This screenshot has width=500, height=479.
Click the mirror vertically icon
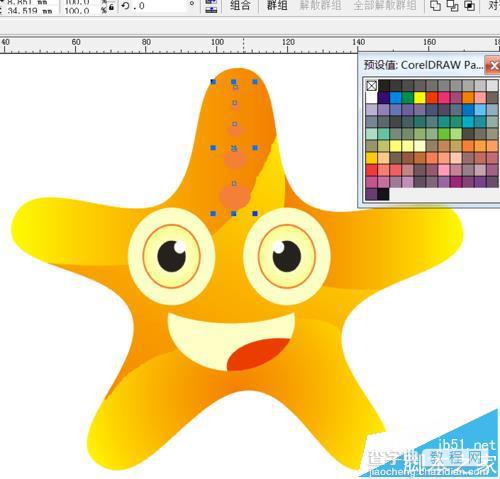coord(210,10)
